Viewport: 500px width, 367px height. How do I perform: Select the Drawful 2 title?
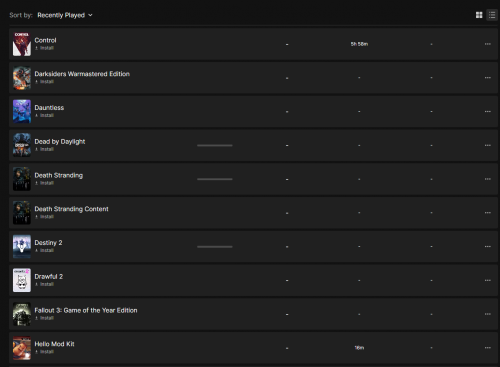pyautogui.click(x=49, y=277)
